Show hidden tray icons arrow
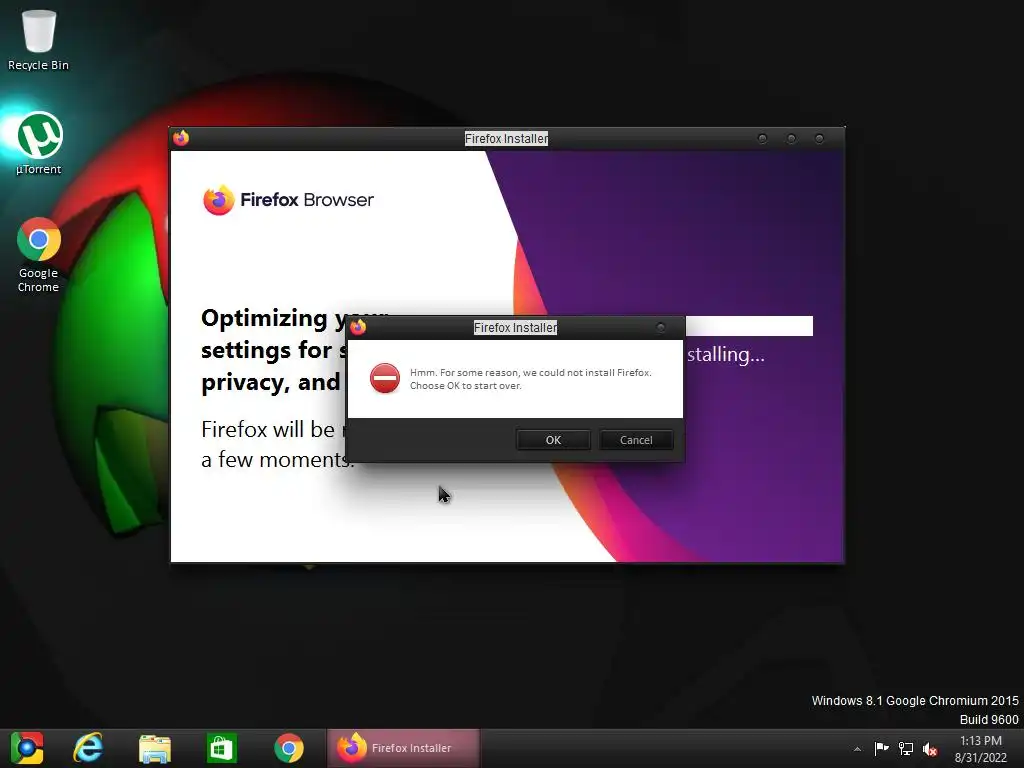The image size is (1024, 768). coord(857,749)
